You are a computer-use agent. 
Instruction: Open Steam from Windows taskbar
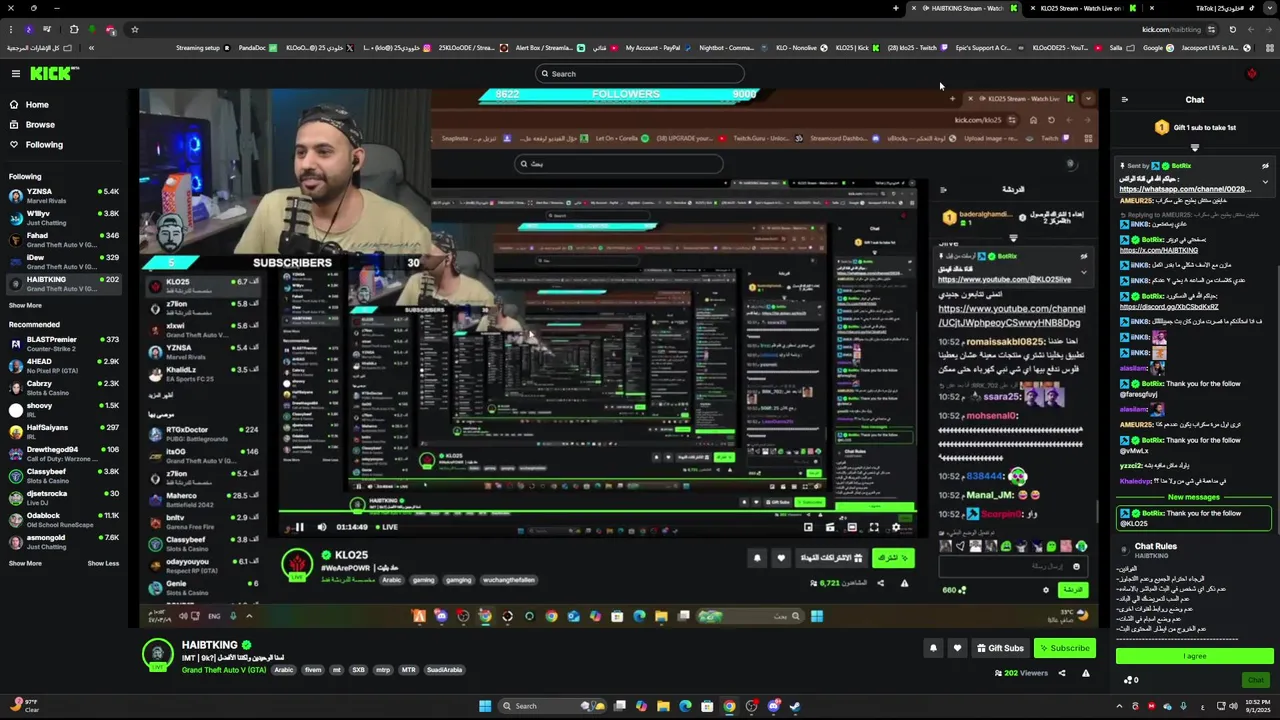795,706
